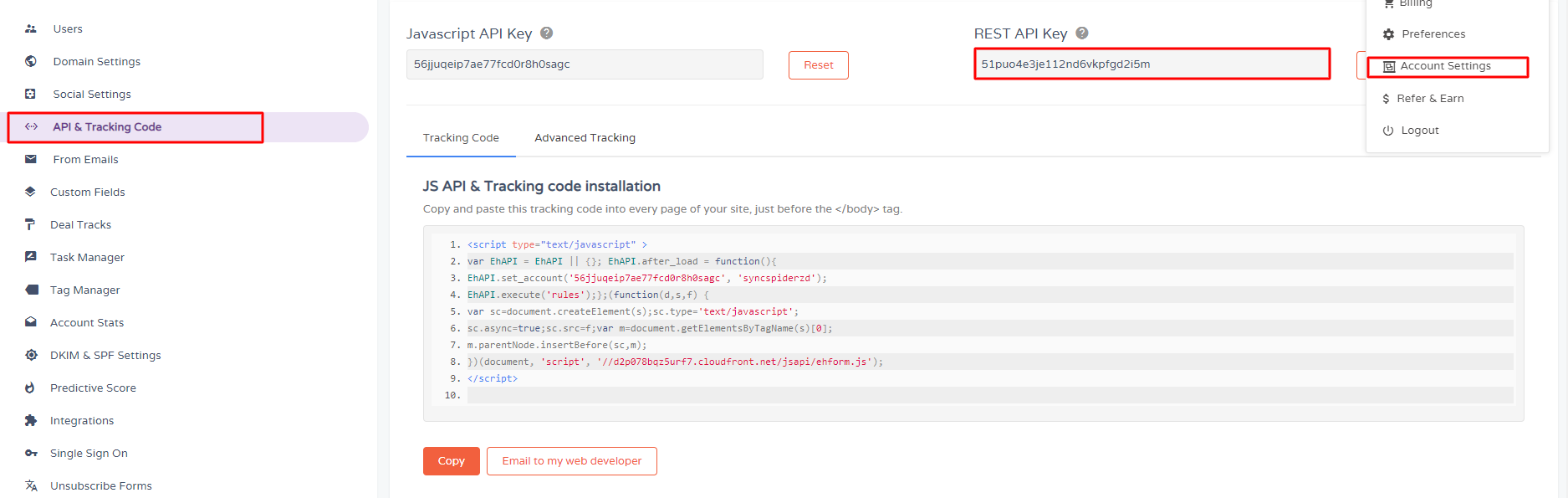Click the Users icon in sidebar
The width and height of the screenshot is (1568, 498).
pos(31,28)
